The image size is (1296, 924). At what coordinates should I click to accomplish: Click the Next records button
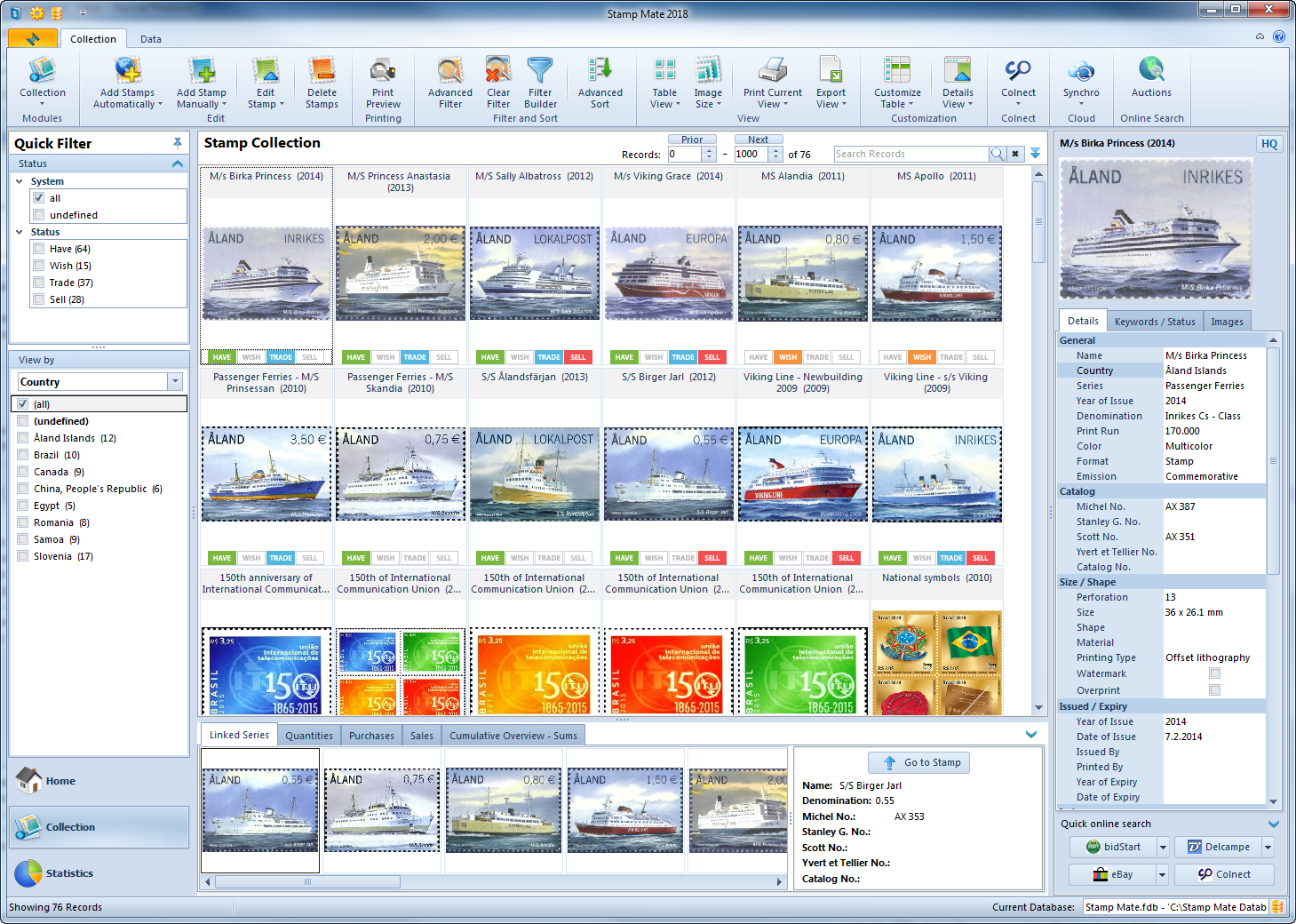pyautogui.click(x=758, y=139)
